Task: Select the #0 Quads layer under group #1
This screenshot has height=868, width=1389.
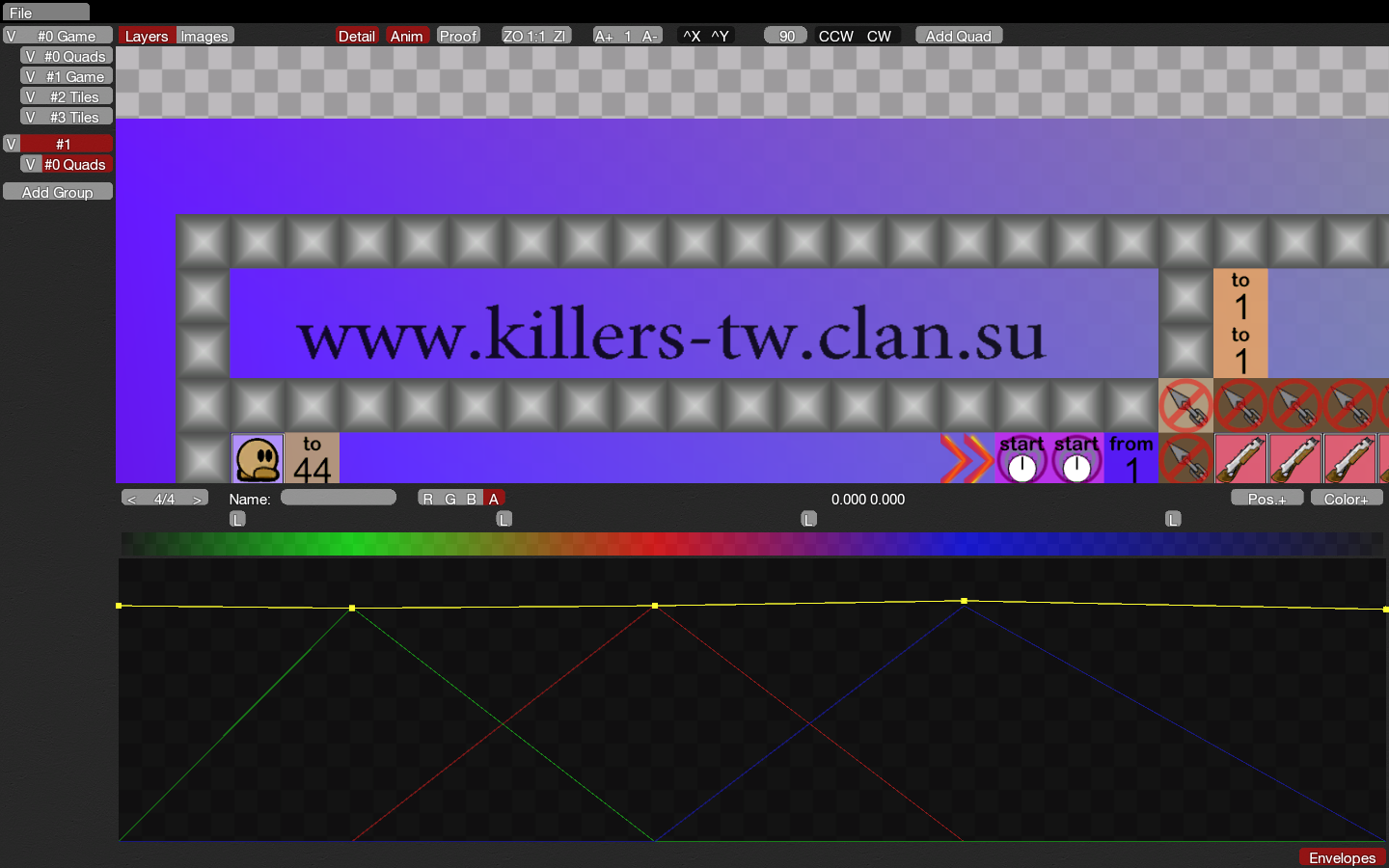Action: click(x=76, y=164)
